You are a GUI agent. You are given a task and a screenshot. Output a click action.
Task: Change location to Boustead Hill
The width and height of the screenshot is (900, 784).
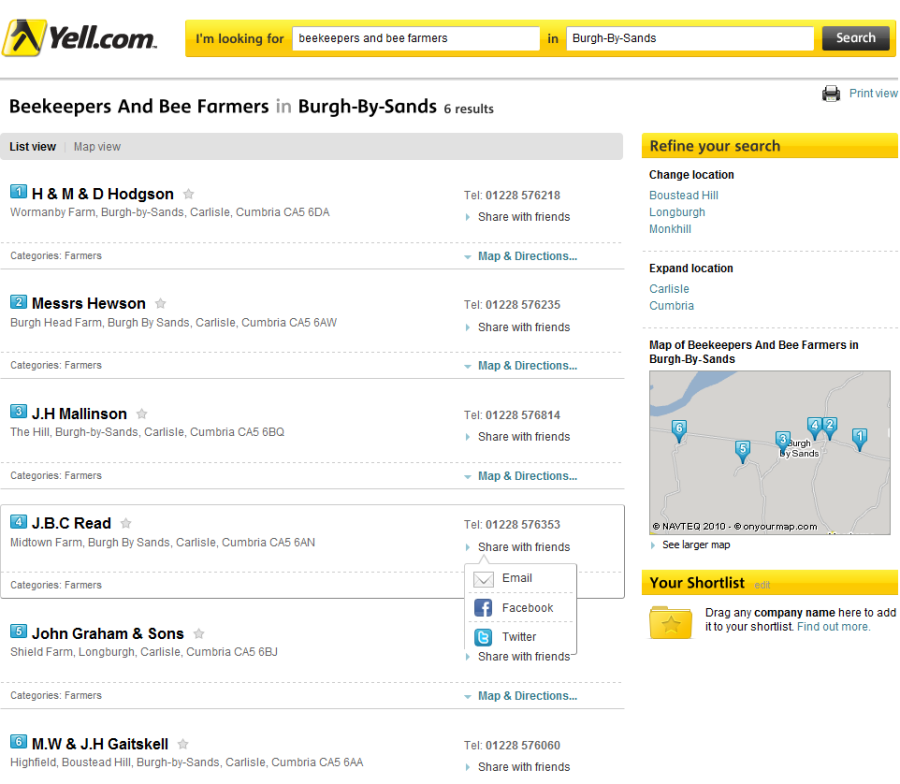pos(684,195)
